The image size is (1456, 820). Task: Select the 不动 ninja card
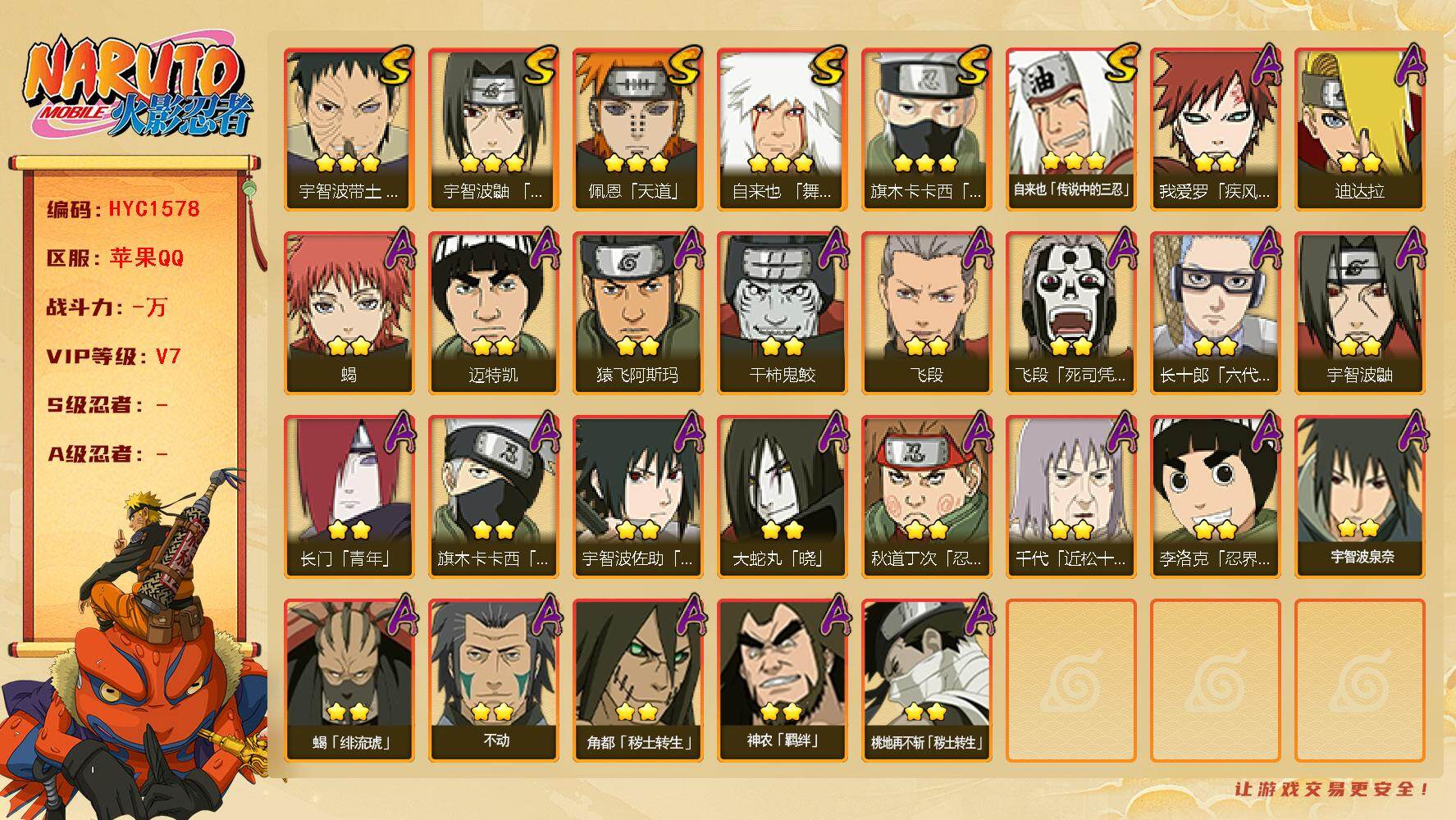tap(493, 681)
